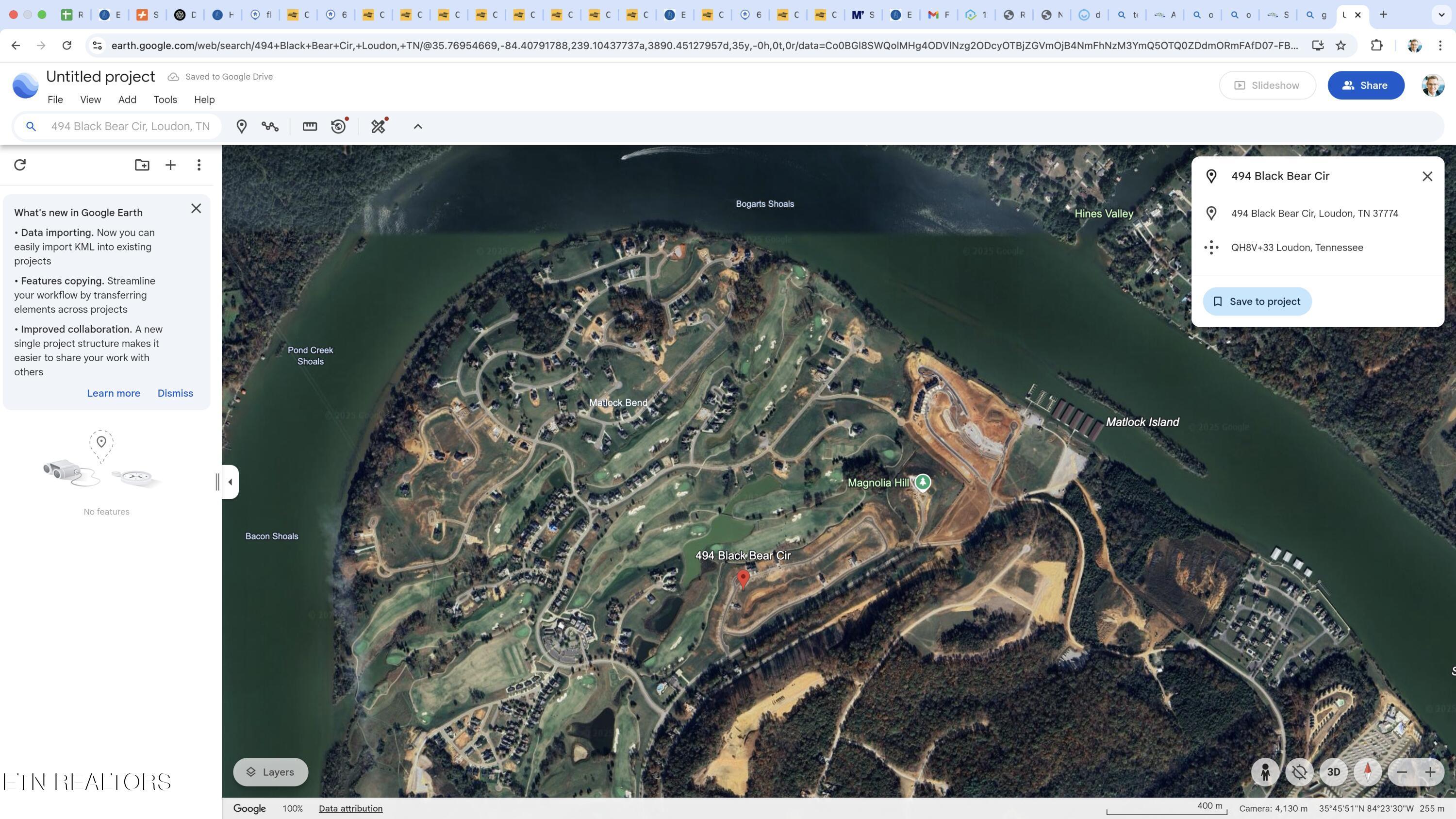Viewport: 1456px width, 819px height.
Task: Open the Learn more link
Action: pyautogui.click(x=114, y=393)
